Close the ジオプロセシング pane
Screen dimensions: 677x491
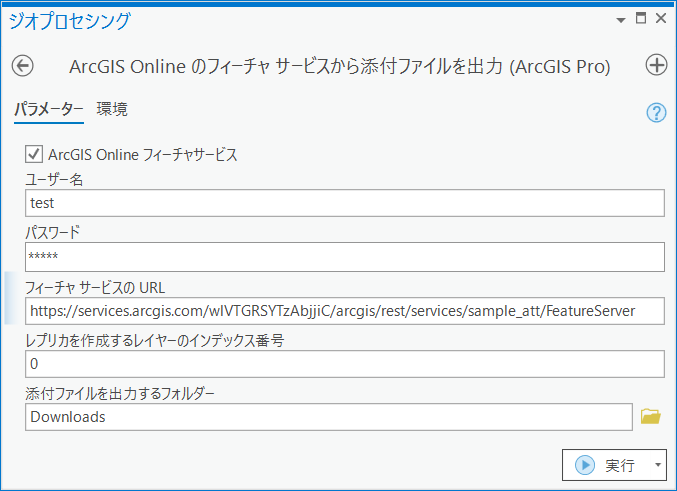661,18
